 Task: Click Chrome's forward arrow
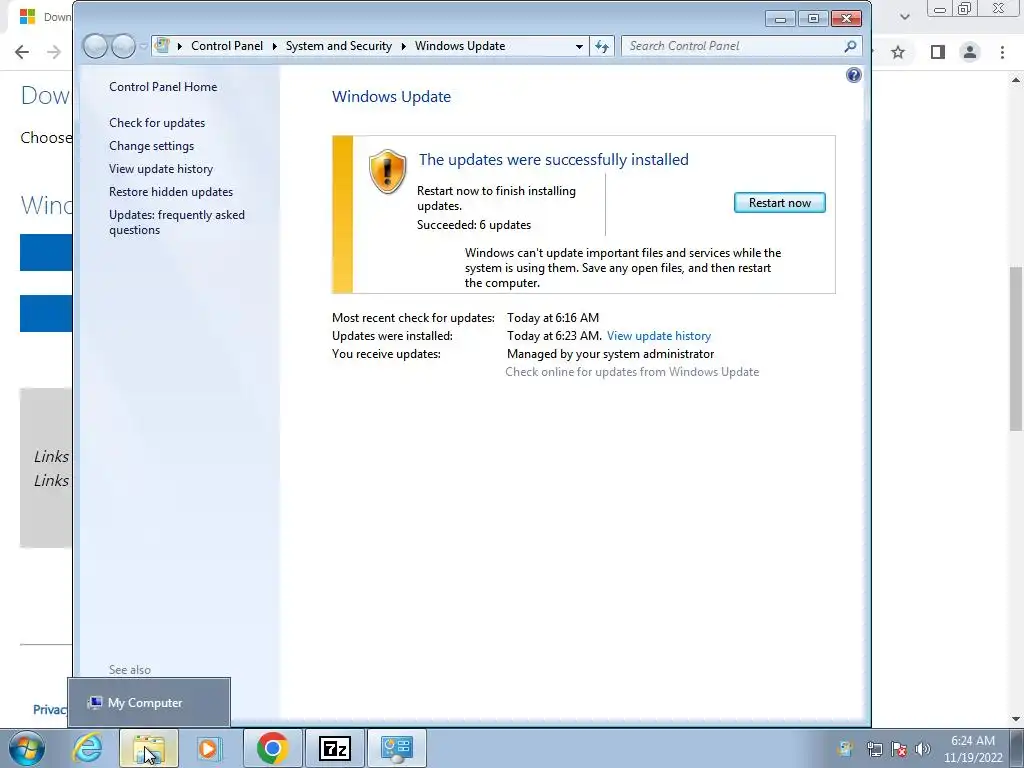54,52
